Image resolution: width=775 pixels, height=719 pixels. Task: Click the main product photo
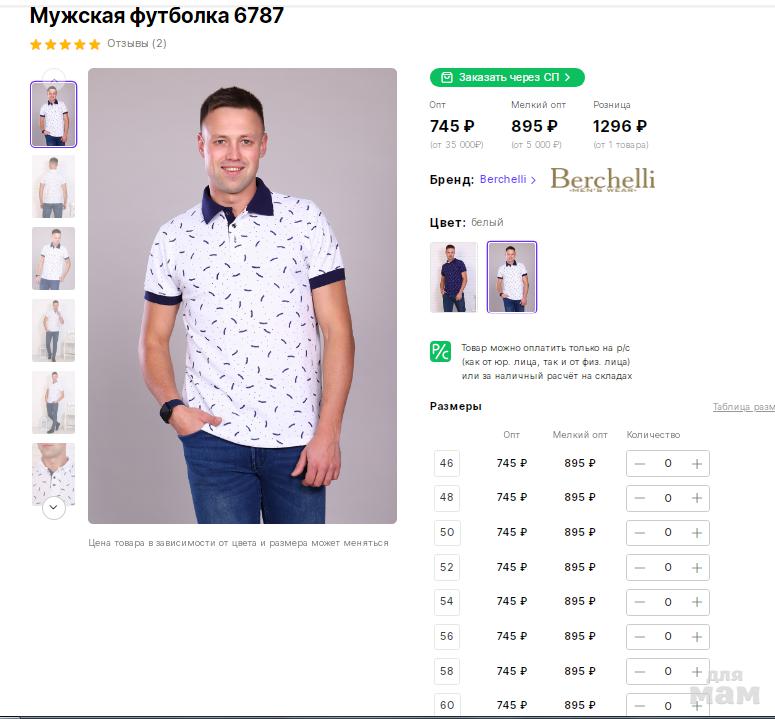tap(242, 296)
